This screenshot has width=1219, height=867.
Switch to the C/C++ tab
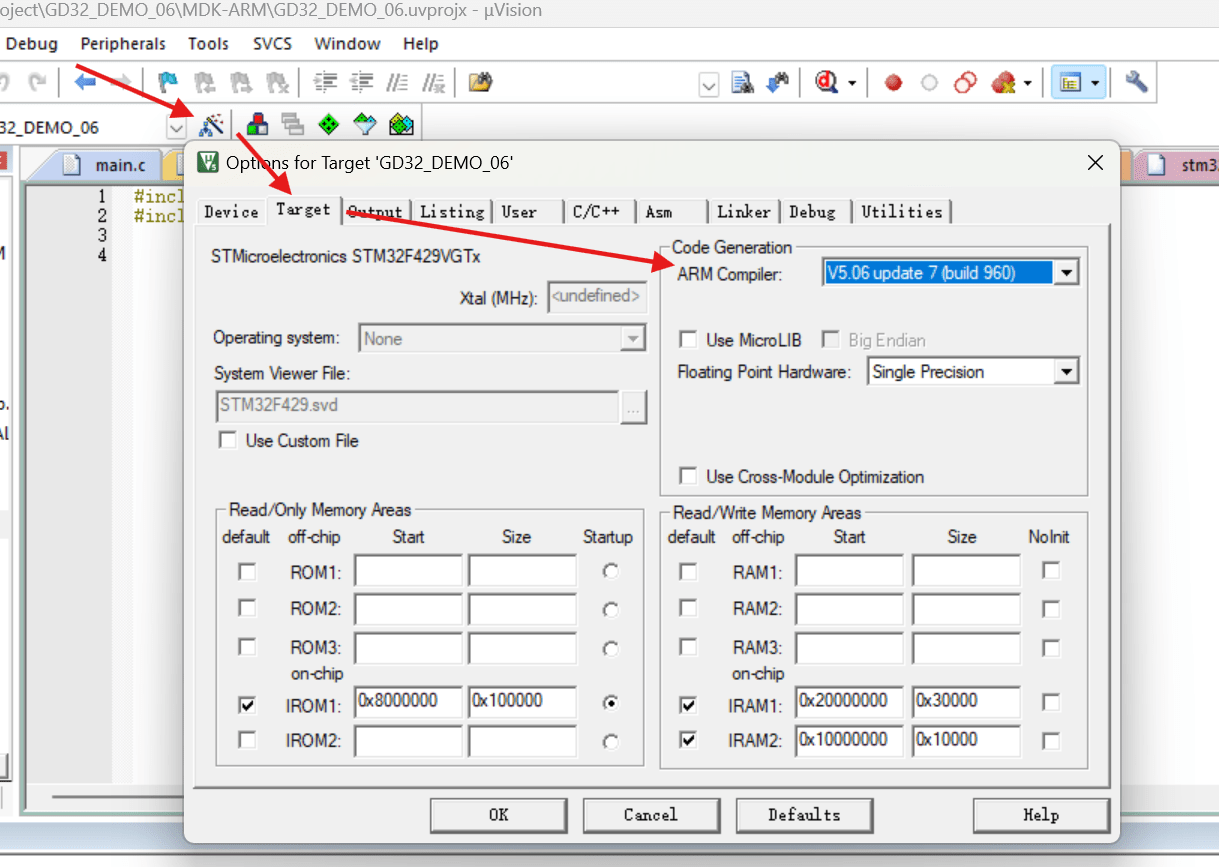click(x=597, y=211)
